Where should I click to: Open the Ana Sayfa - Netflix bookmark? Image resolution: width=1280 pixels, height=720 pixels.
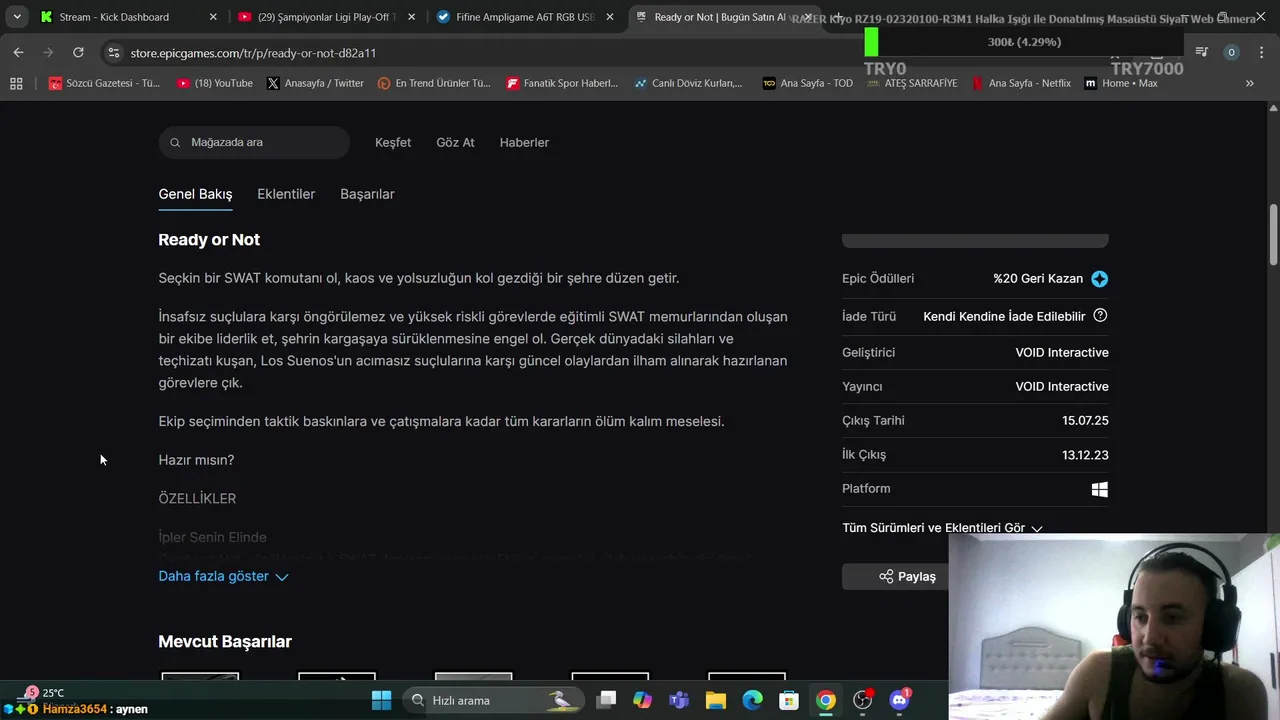(x=1021, y=83)
